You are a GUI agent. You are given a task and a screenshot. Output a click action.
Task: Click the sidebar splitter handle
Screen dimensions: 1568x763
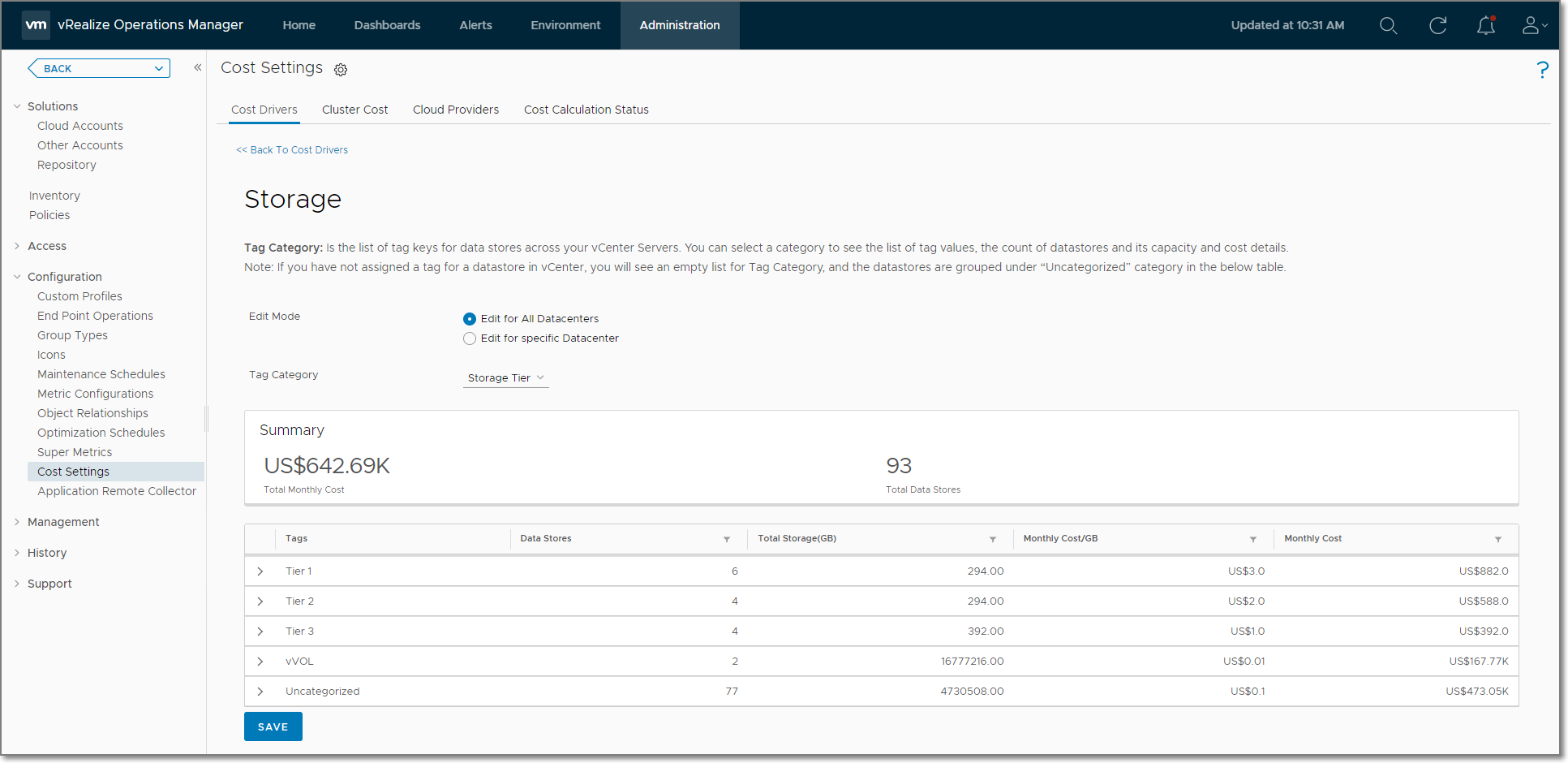[206, 418]
